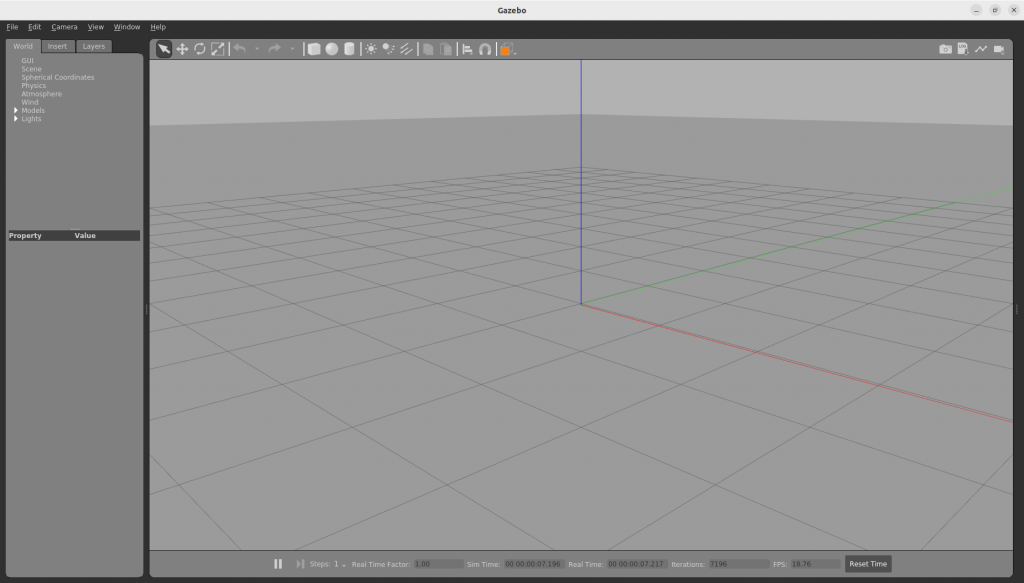The width and height of the screenshot is (1024, 583).
Task: Pause the simulation
Action: [278, 563]
